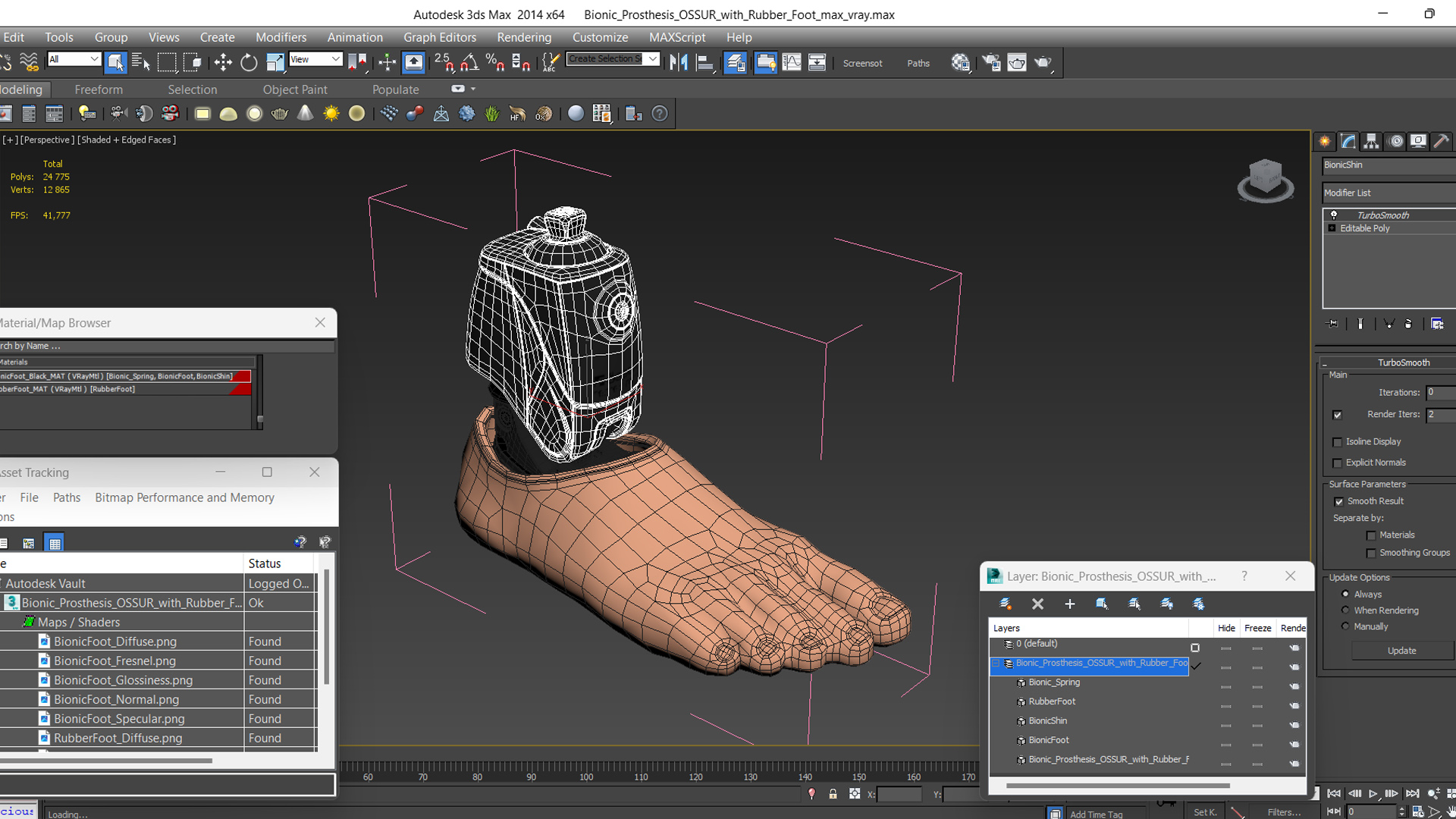This screenshot has width=1456, height=819.
Task: Open the Mirror tool
Action: click(679, 63)
